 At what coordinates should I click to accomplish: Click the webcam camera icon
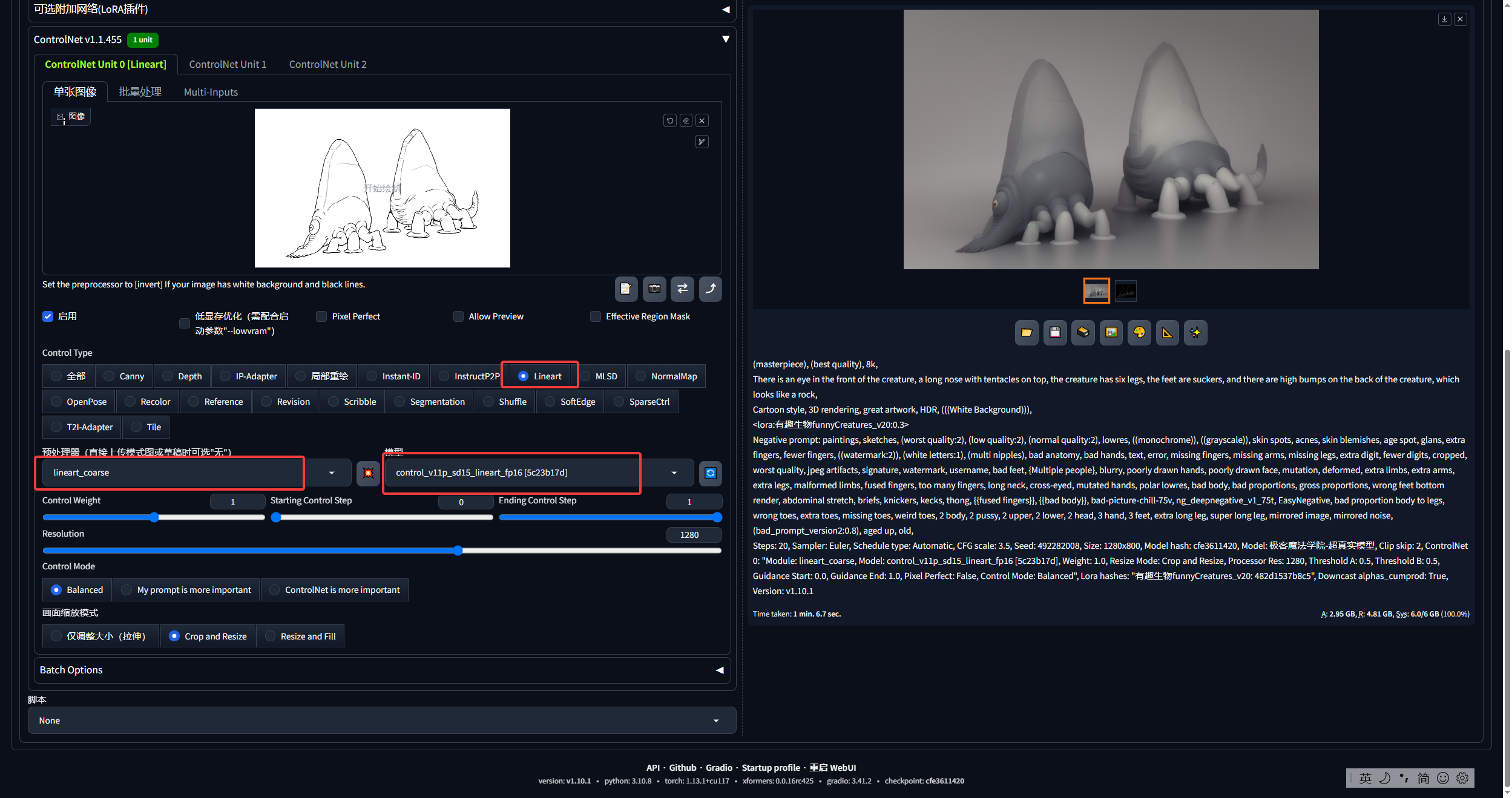(654, 289)
